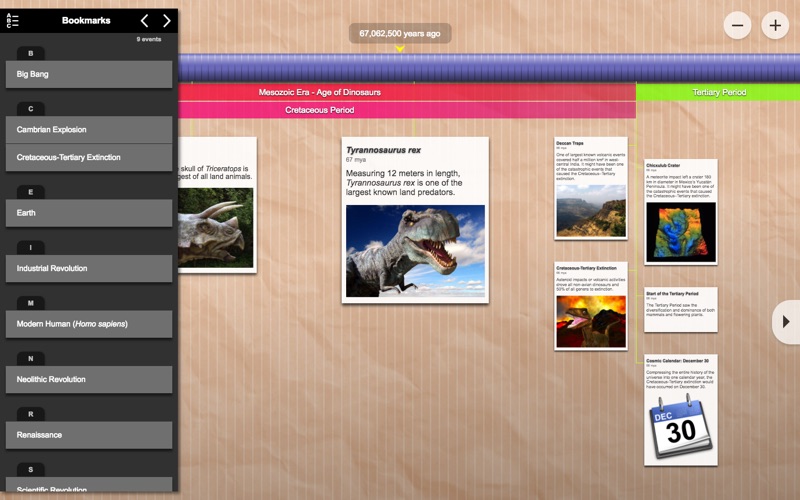
Task: Open Start of the Tertiary Period card
Action: click(x=681, y=310)
